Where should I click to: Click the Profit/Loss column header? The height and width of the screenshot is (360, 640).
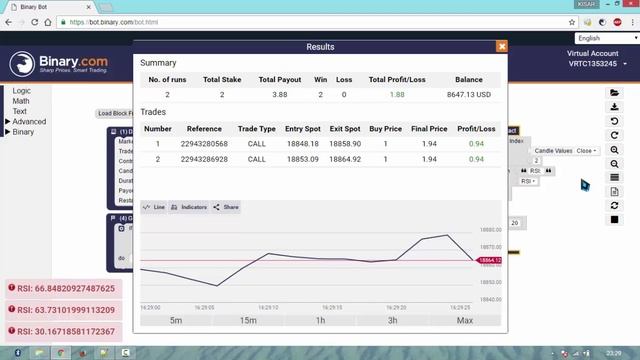[476, 129]
